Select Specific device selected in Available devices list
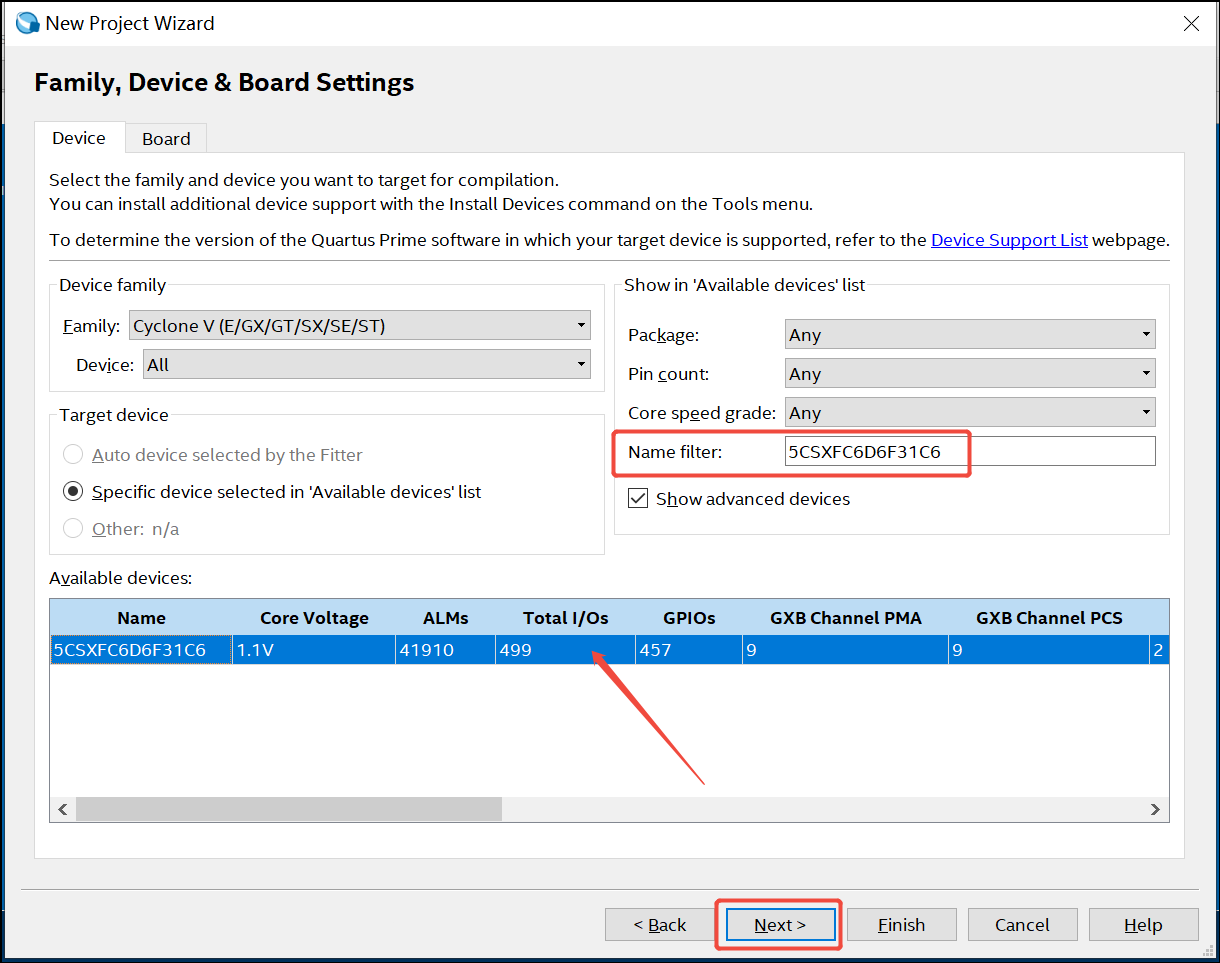This screenshot has width=1220, height=963. pyautogui.click(x=73, y=492)
